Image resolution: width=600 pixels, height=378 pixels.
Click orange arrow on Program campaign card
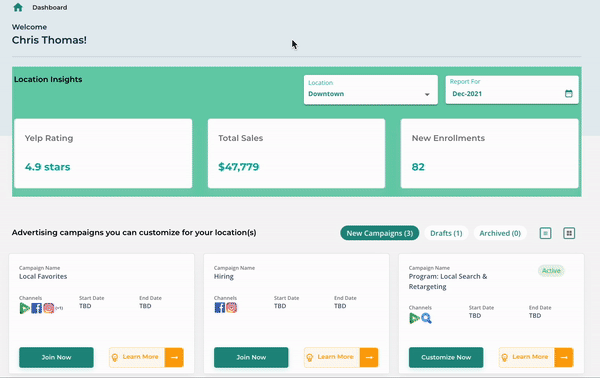(x=564, y=357)
